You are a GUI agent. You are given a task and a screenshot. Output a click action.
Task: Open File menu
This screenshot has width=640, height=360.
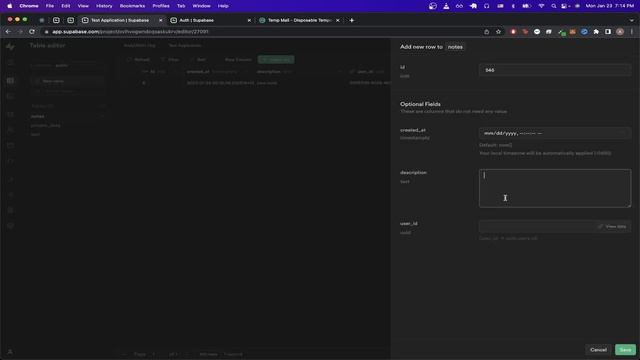[49, 6]
